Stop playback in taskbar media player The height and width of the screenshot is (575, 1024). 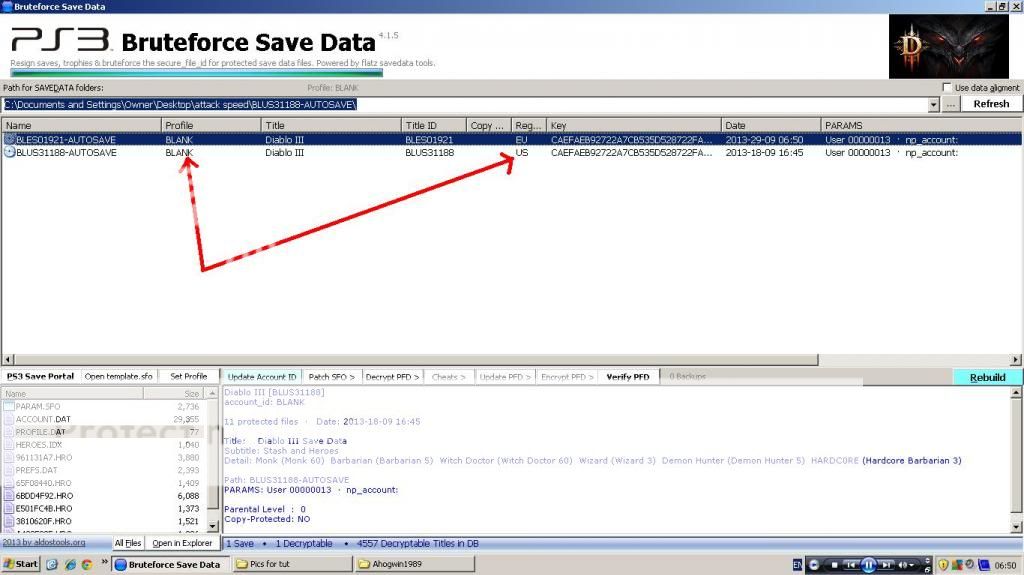(x=835, y=565)
